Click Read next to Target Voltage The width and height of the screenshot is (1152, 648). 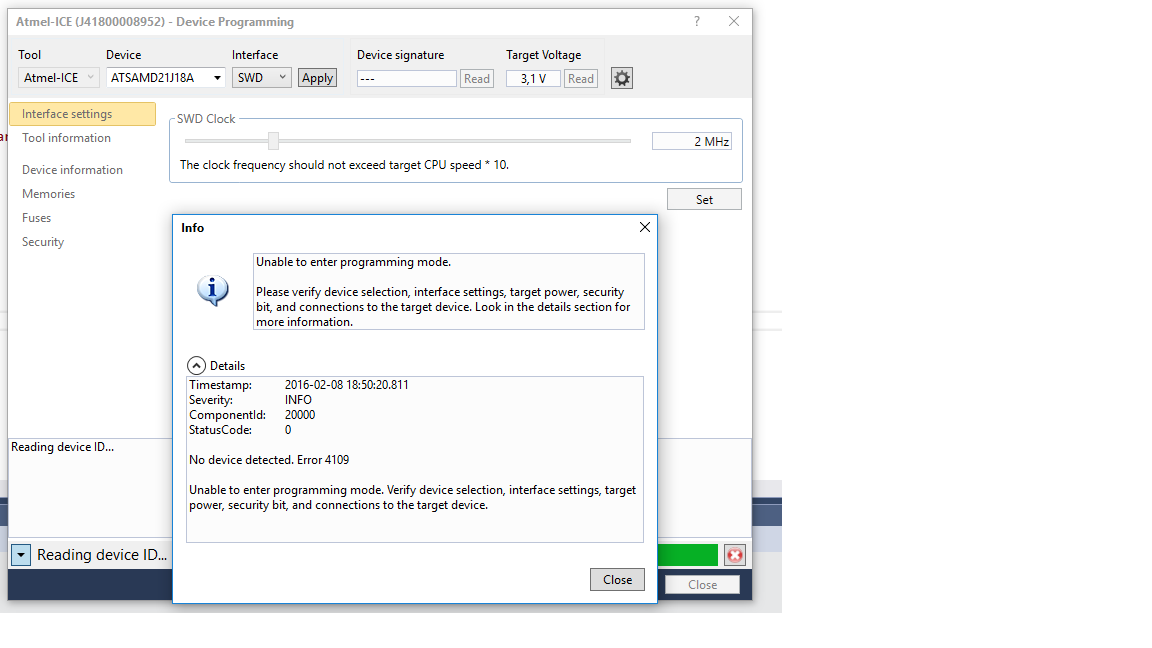(x=580, y=79)
